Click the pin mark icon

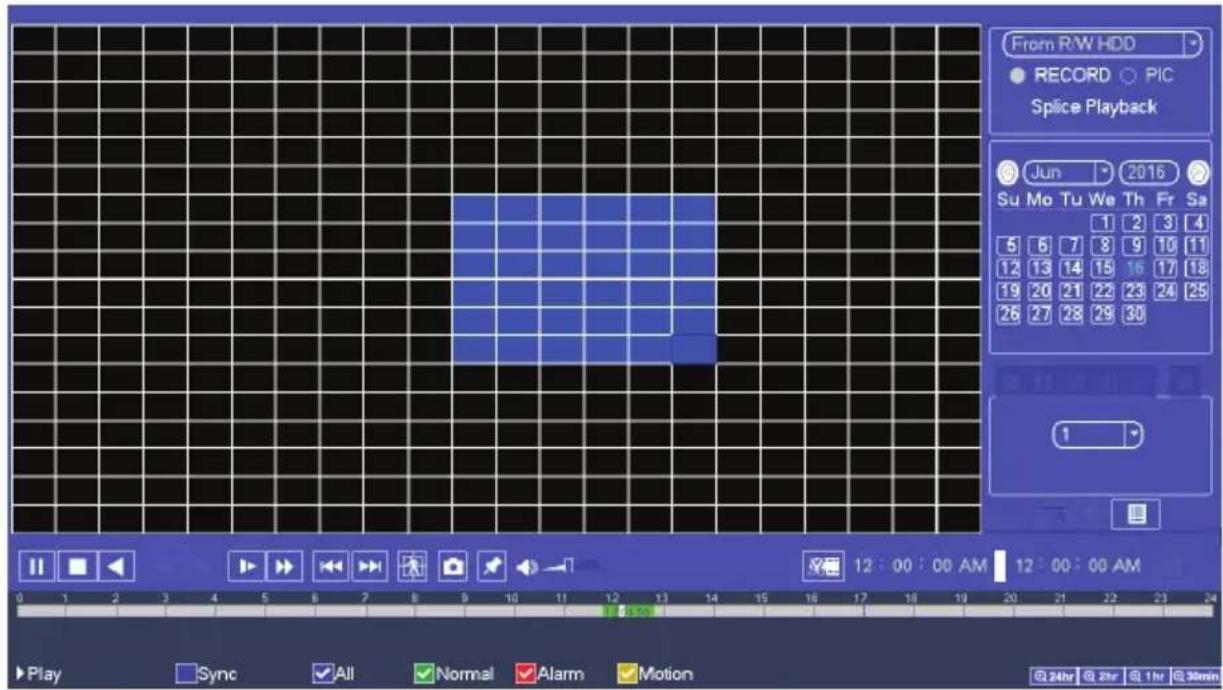coord(493,567)
